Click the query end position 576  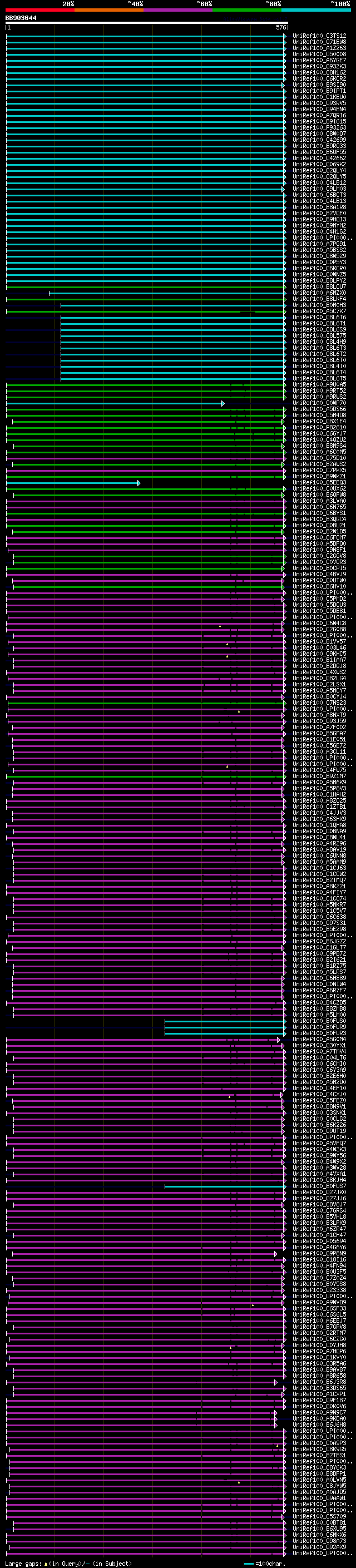tap(280, 27)
